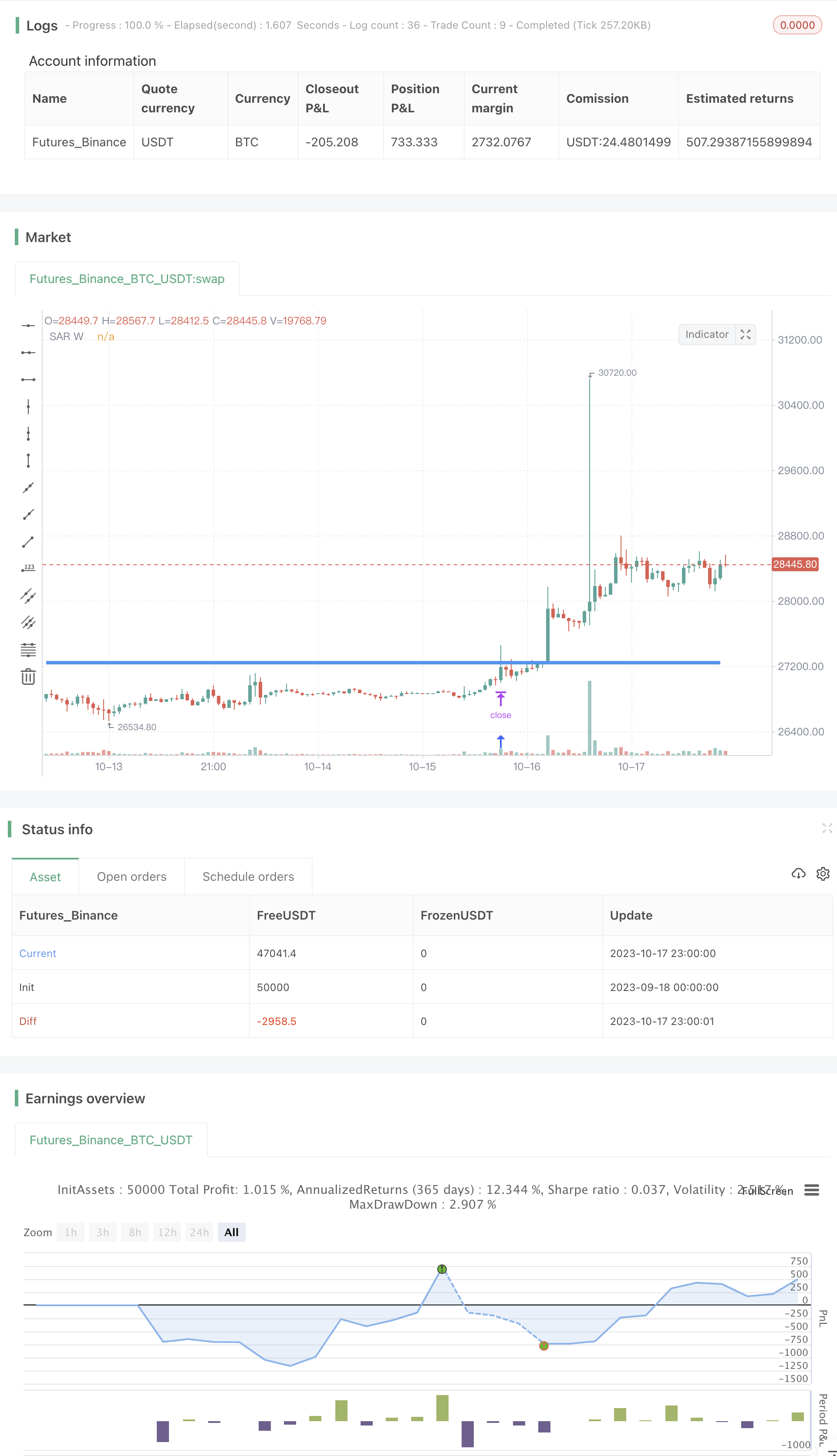This screenshot has height=1456, width=837.
Task: Select the horizontal straight line drawing tool
Action: pyautogui.click(x=28, y=326)
